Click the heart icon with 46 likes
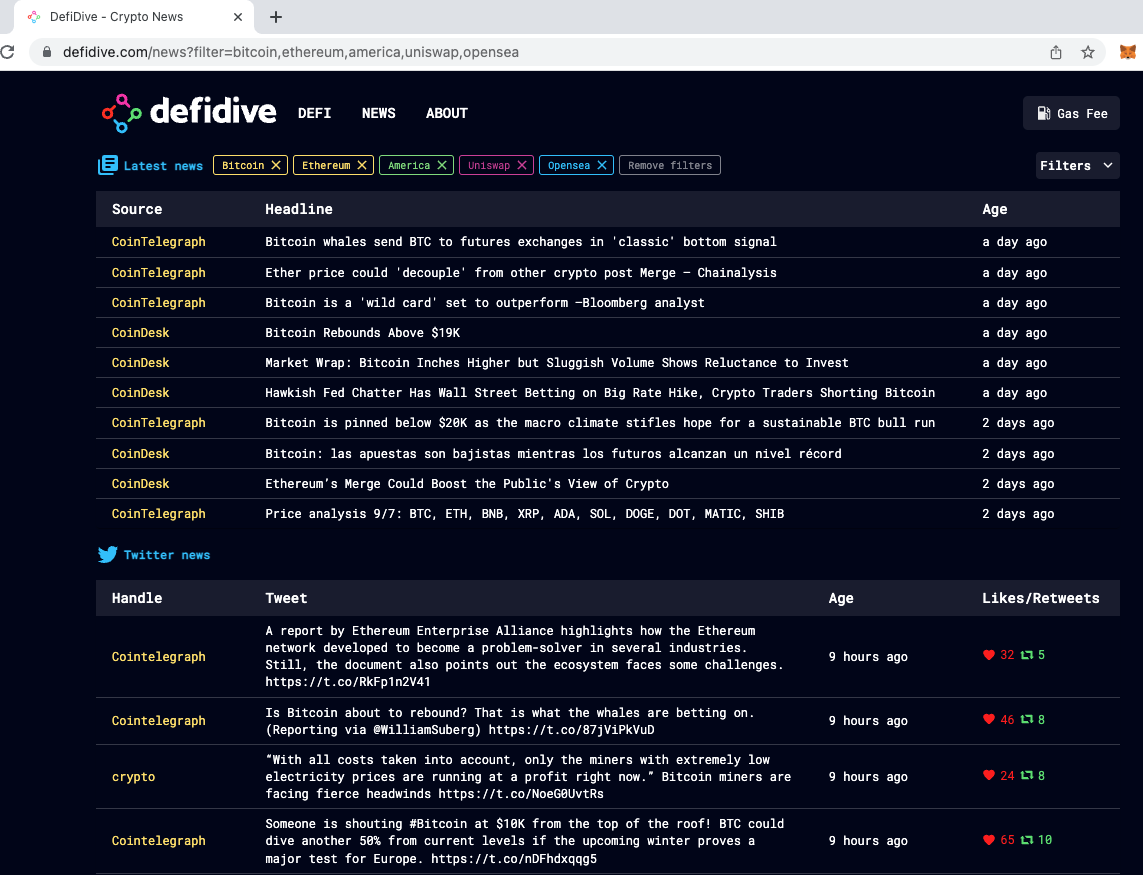Screen dimensions: 1143x875 [x=988, y=720]
